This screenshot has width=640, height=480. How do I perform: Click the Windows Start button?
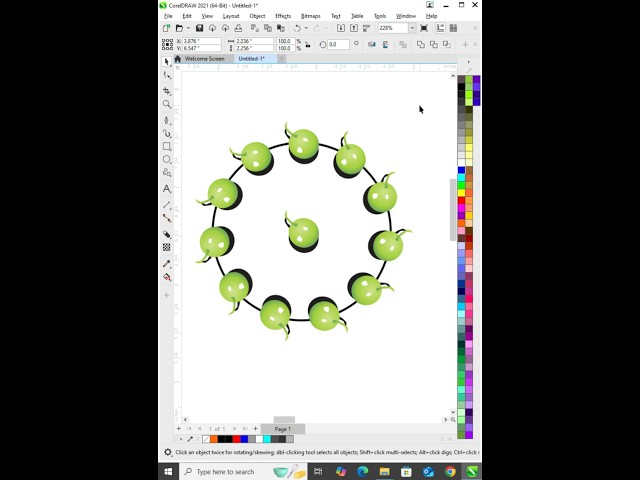(x=168, y=472)
